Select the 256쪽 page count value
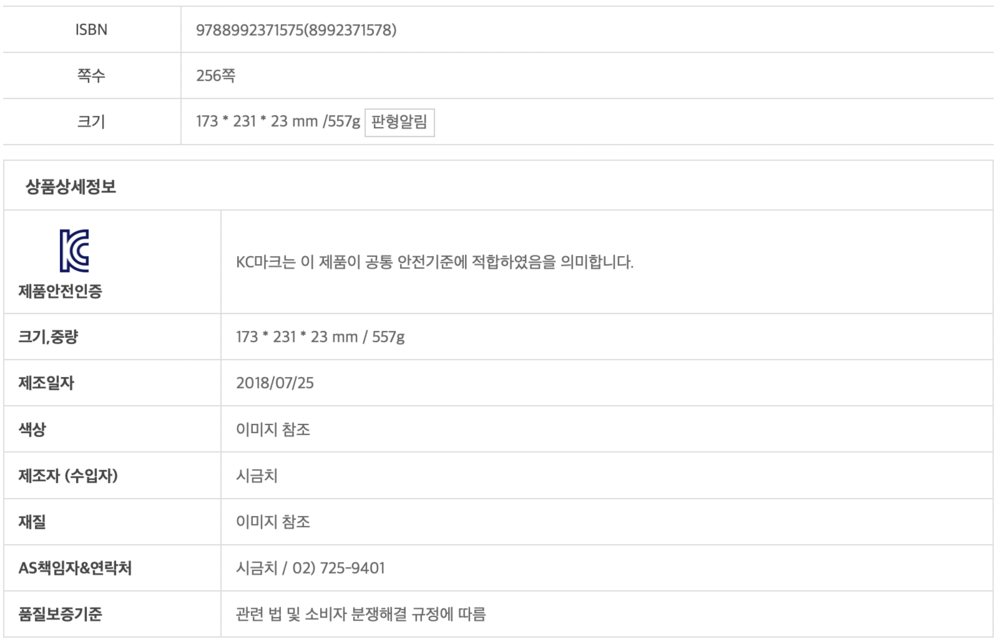The width and height of the screenshot is (1000, 642). 216,76
